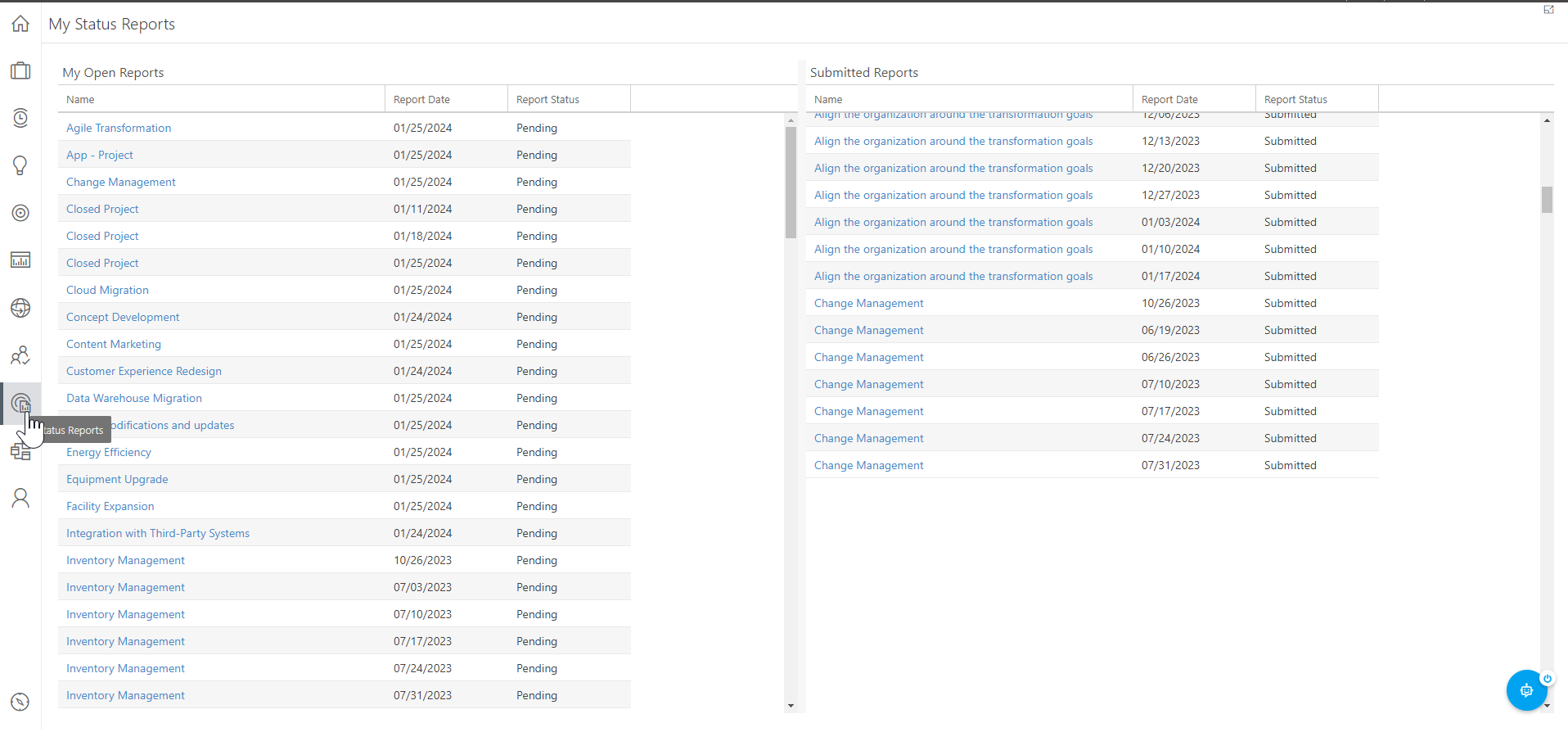Open the clock Timesheets icon in sidebar
This screenshot has height=732, width=1568.
(20, 118)
